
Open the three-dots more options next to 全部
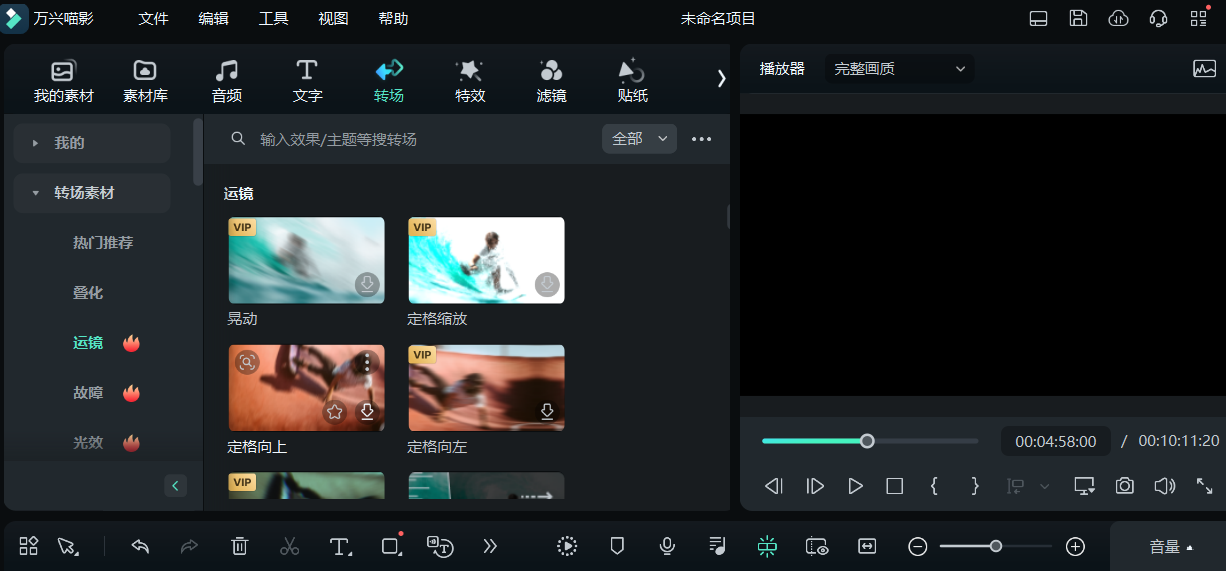click(x=702, y=139)
